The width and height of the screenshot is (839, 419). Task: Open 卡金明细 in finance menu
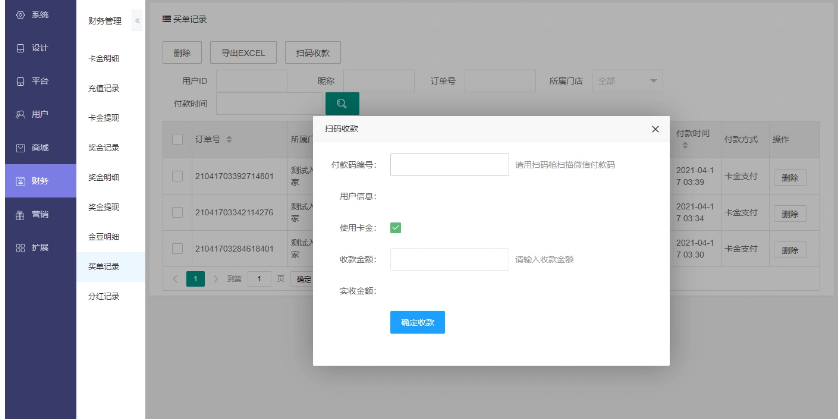(103, 58)
